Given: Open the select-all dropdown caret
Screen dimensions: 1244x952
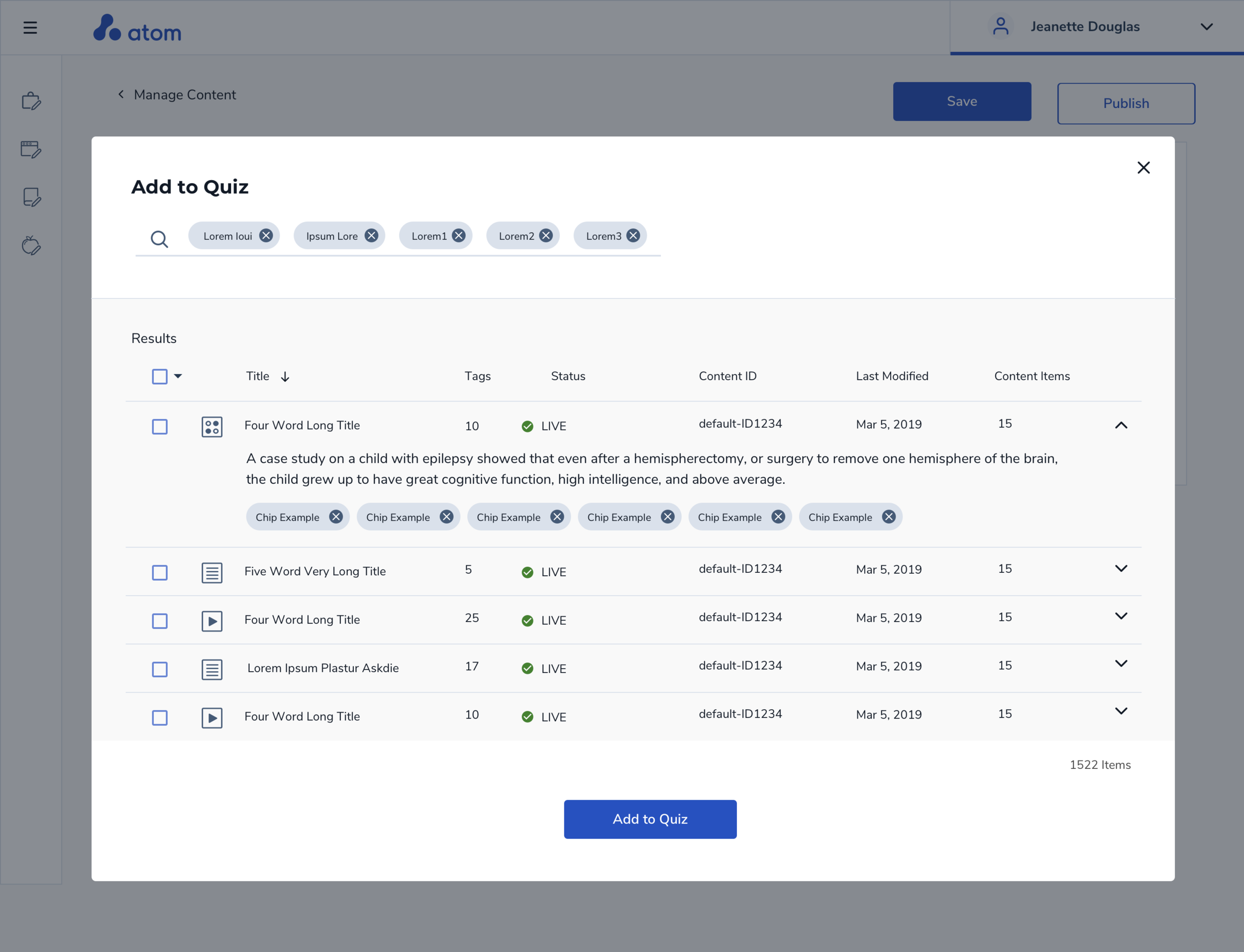Looking at the screenshot, I should tap(178, 376).
